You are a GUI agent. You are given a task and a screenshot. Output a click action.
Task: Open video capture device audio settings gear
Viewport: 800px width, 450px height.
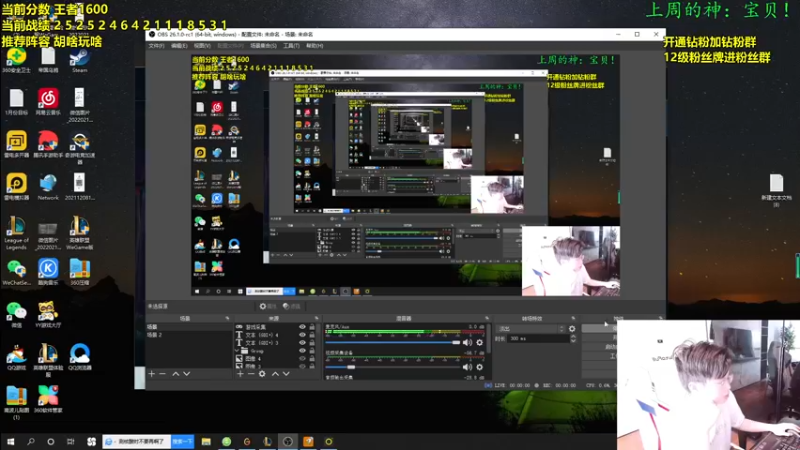click(x=480, y=367)
